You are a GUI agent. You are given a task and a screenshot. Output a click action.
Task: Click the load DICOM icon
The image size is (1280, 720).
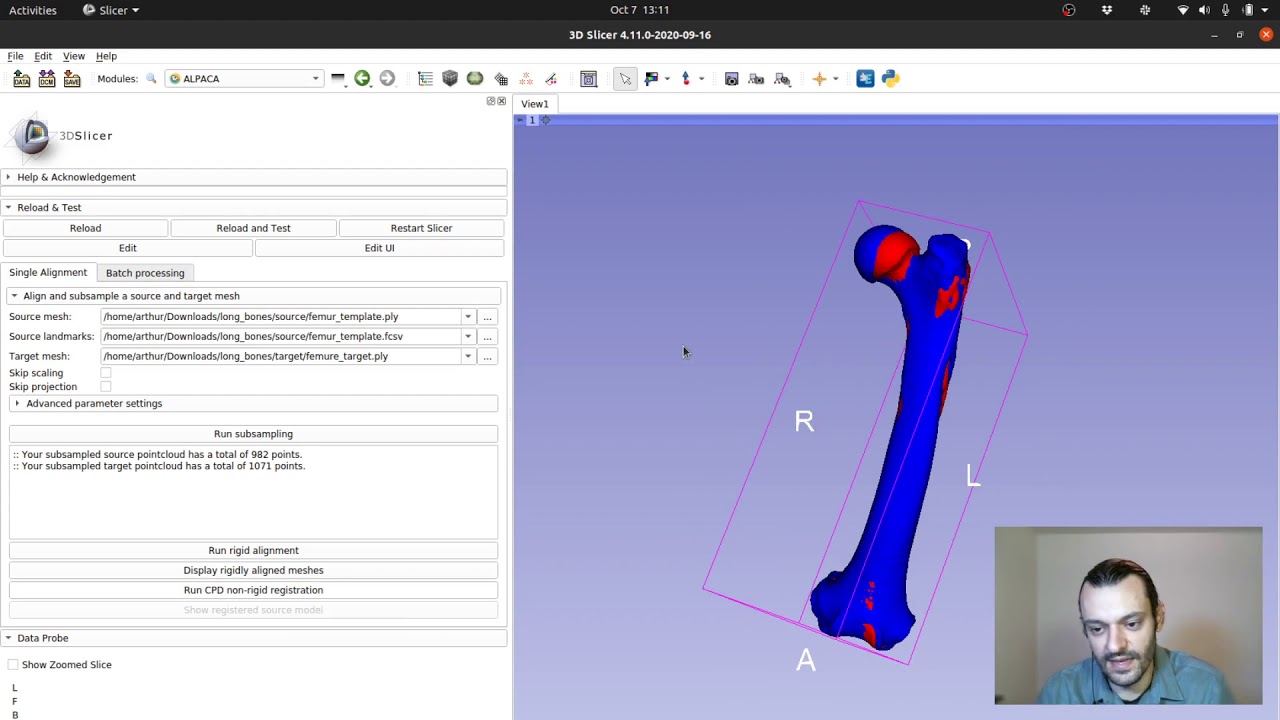click(46, 78)
